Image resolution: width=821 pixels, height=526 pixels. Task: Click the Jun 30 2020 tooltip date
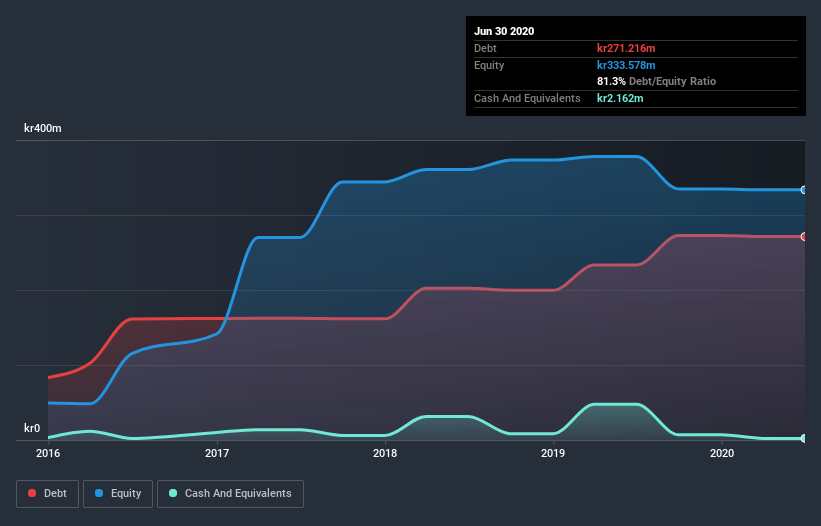504,31
